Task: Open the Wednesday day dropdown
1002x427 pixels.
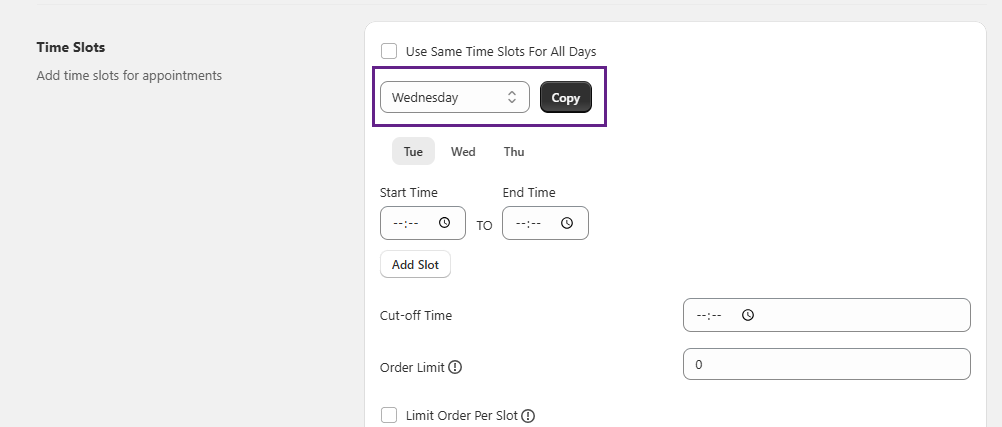Action: point(454,98)
